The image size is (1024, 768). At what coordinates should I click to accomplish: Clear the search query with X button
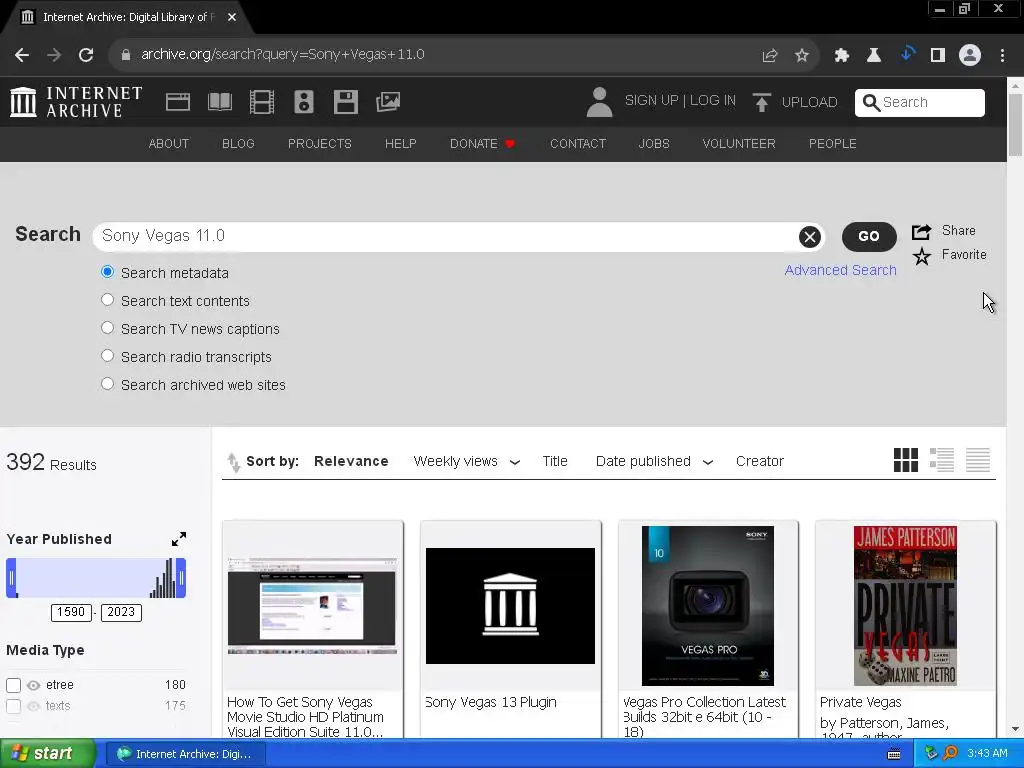tap(810, 236)
